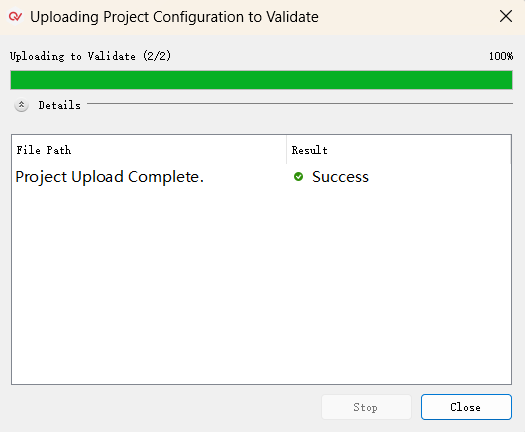Close the dialog using the X icon
The height and width of the screenshot is (432, 525).
point(506,16)
